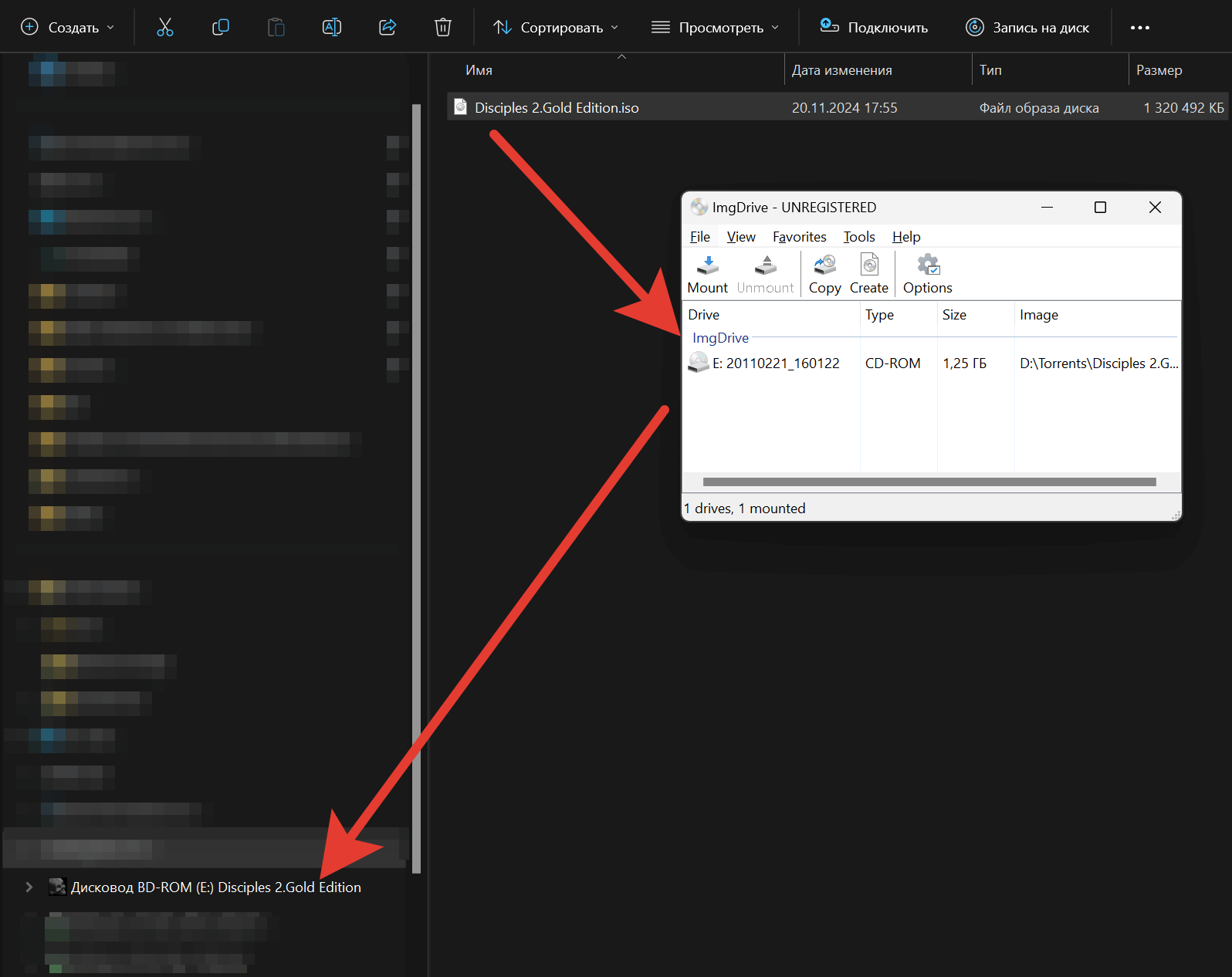Open the File menu in ImgDrive
Viewport: 1232px width, 977px height.
pos(699,237)
